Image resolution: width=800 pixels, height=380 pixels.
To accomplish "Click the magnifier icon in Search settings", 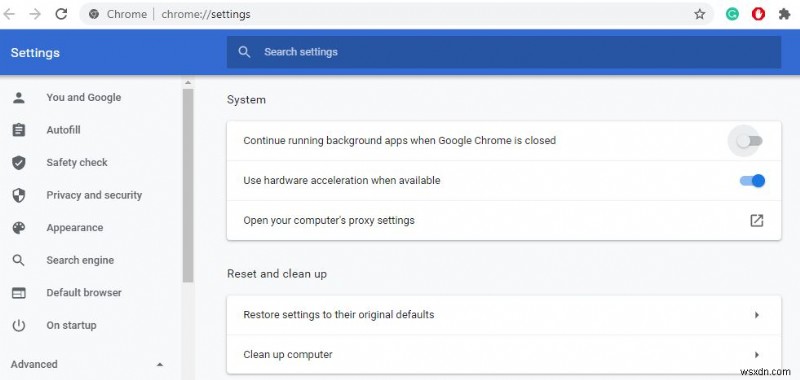I will [x=244, y=52].
